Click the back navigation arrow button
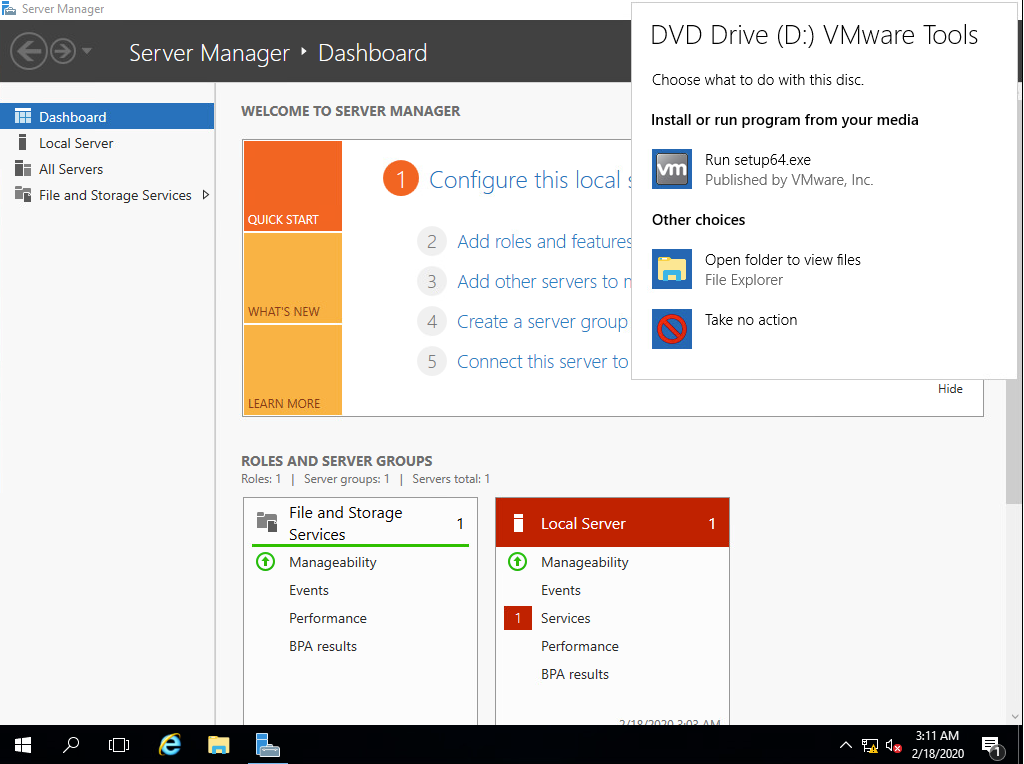Image resolution: width=1024 pixels, height=764 pixels. click(29, 51)
